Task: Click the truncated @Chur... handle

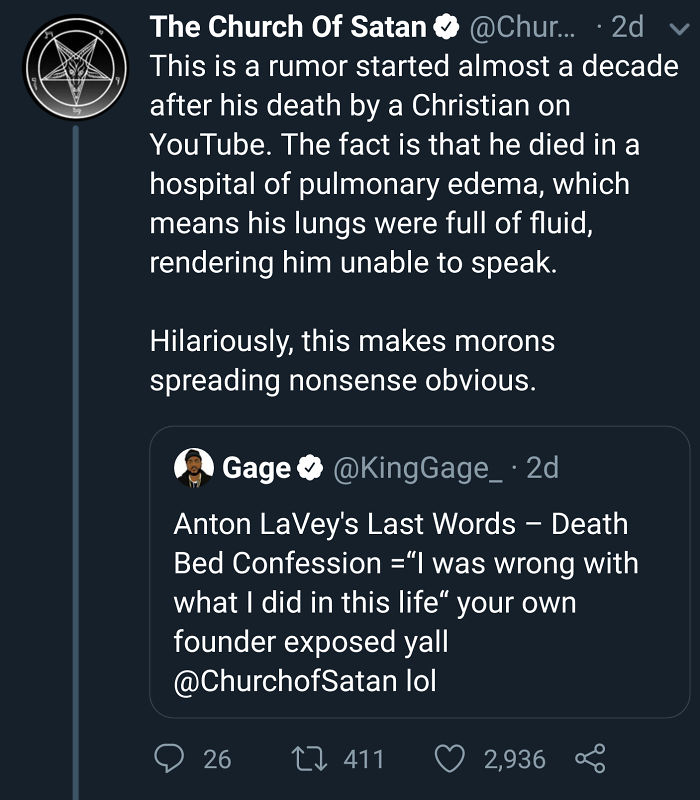Action: 522,27
